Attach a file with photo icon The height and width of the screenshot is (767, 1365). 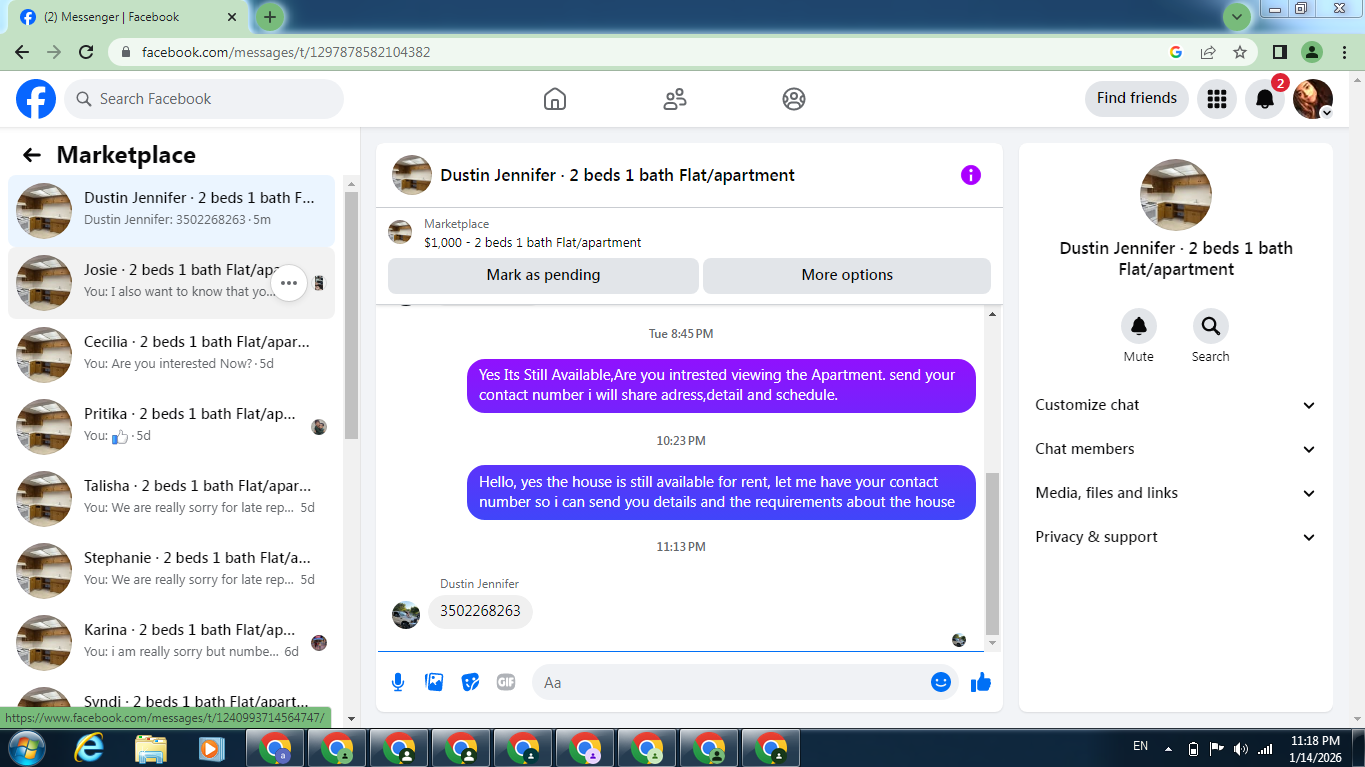pos(434,682)
